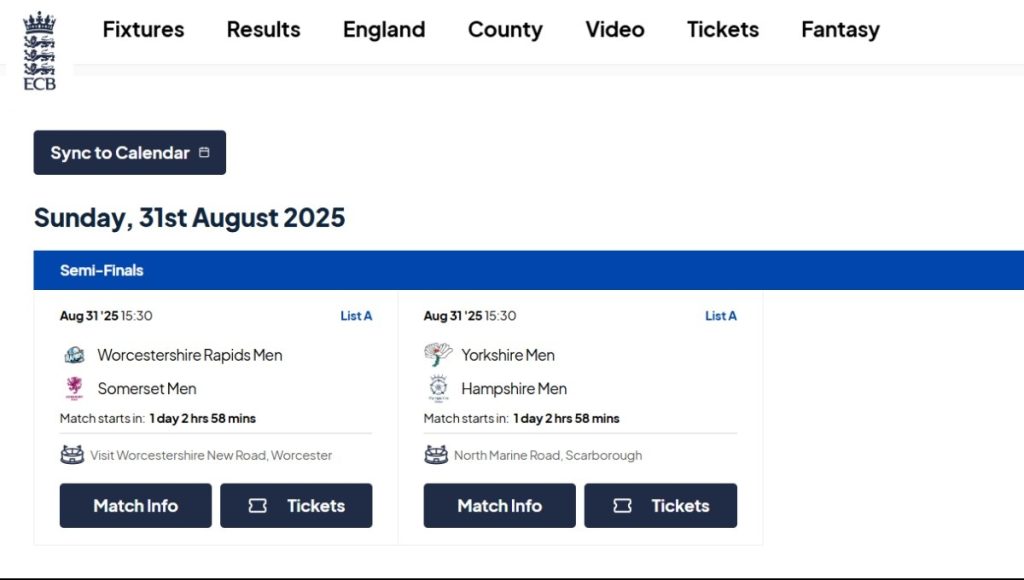Click the ECB three lions logo
The height and width of the screenshot is (580, 1024).
click(x=39, y=50)
